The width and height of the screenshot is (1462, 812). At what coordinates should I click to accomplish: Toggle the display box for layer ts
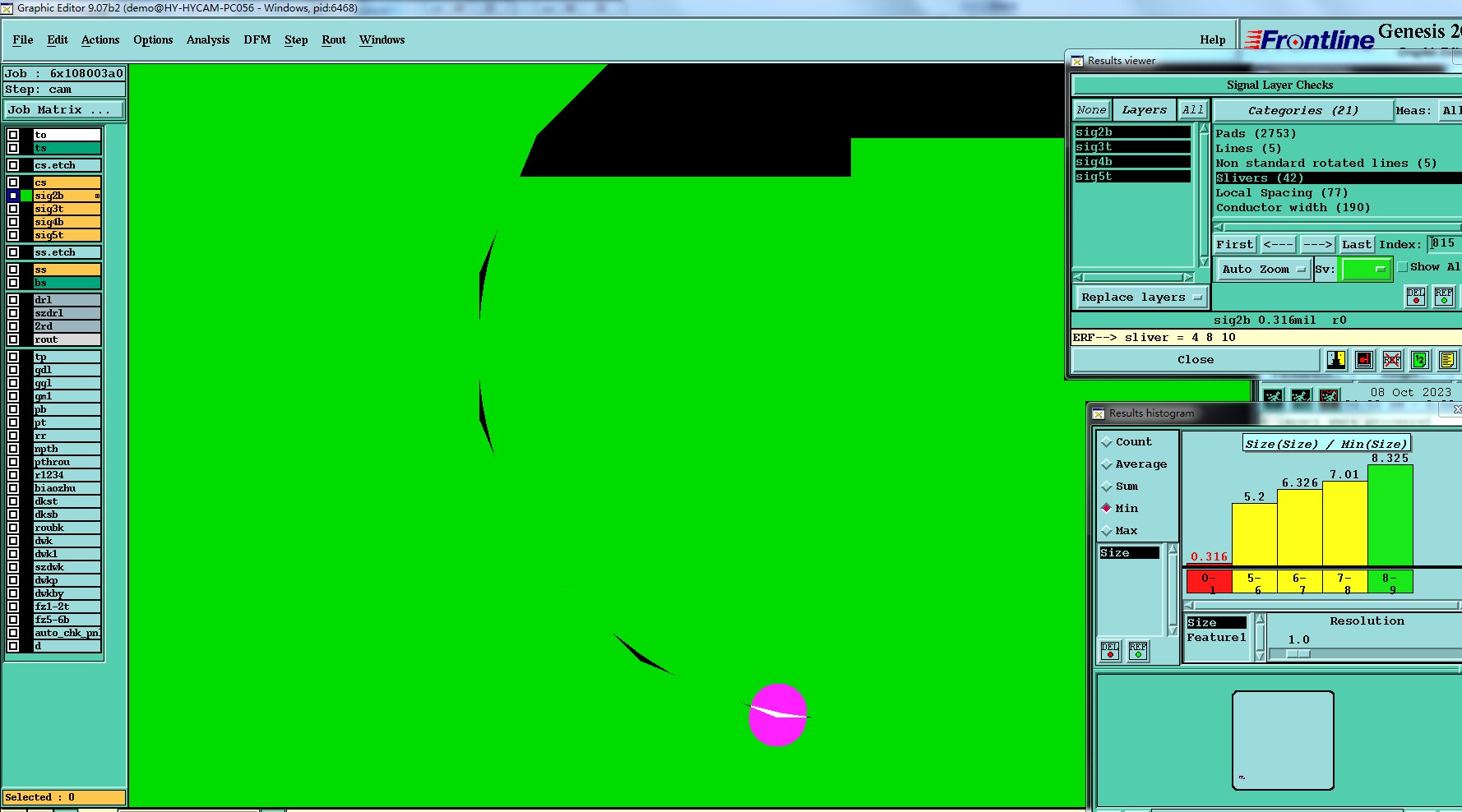tap(13, 148)
